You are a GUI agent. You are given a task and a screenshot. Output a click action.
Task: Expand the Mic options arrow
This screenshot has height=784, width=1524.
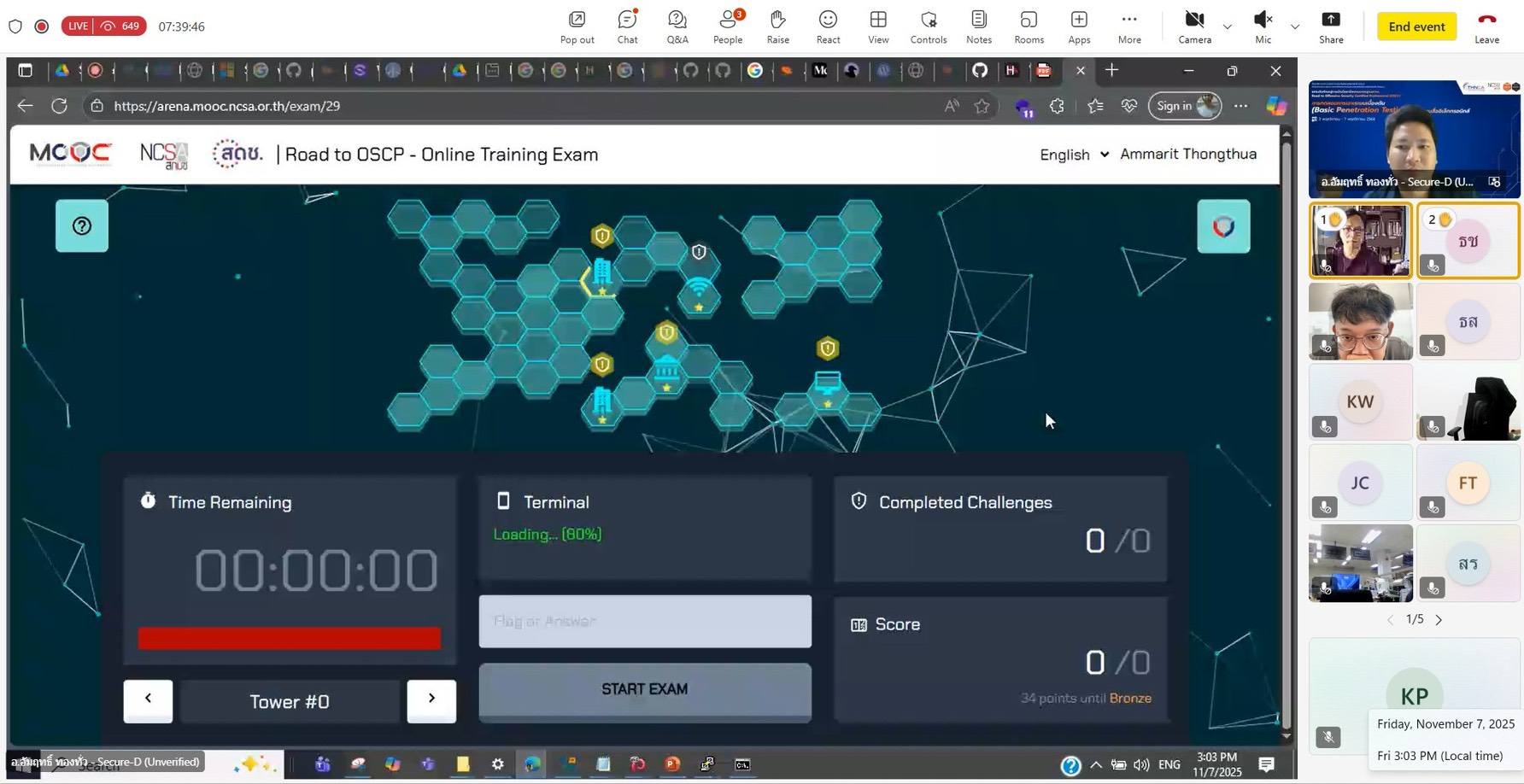coord(1295,27)
